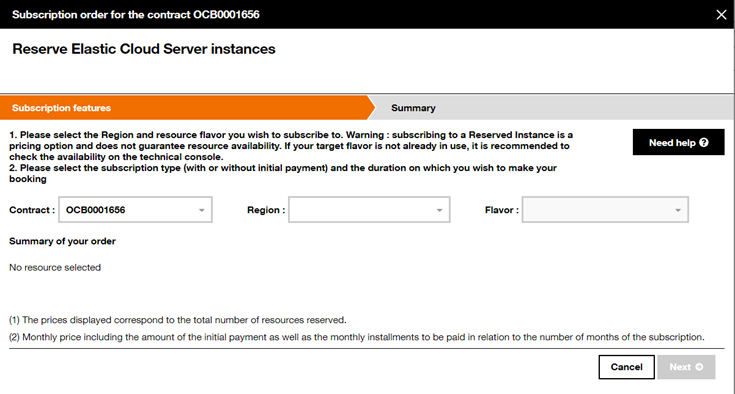735x394 pixels.
Task: Click the 'Reserve Elastic Cloud Server instances' heading
Action: [x=144, y=49]
